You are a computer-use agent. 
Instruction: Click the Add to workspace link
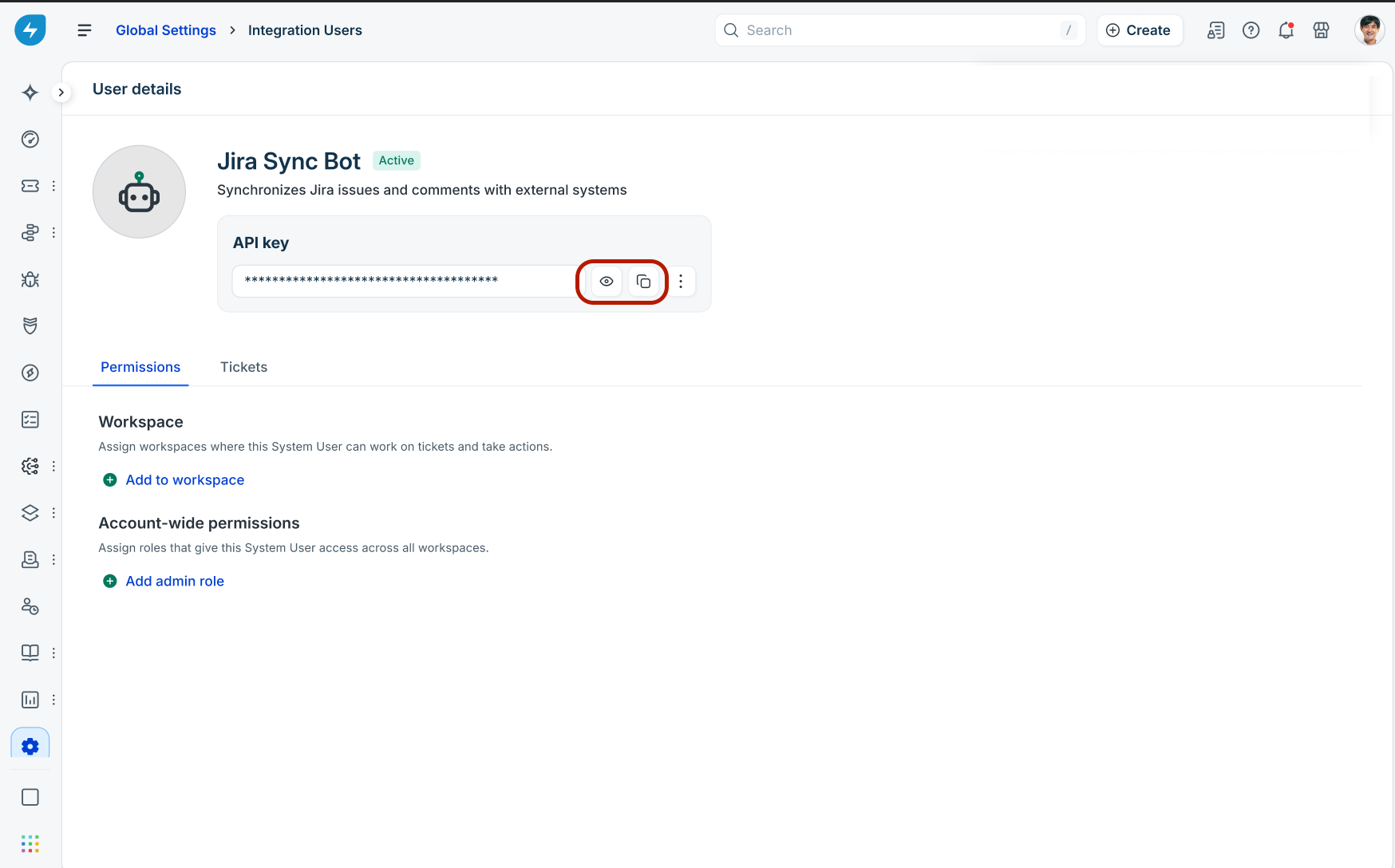pyautogui.click(x=174, y=480)
